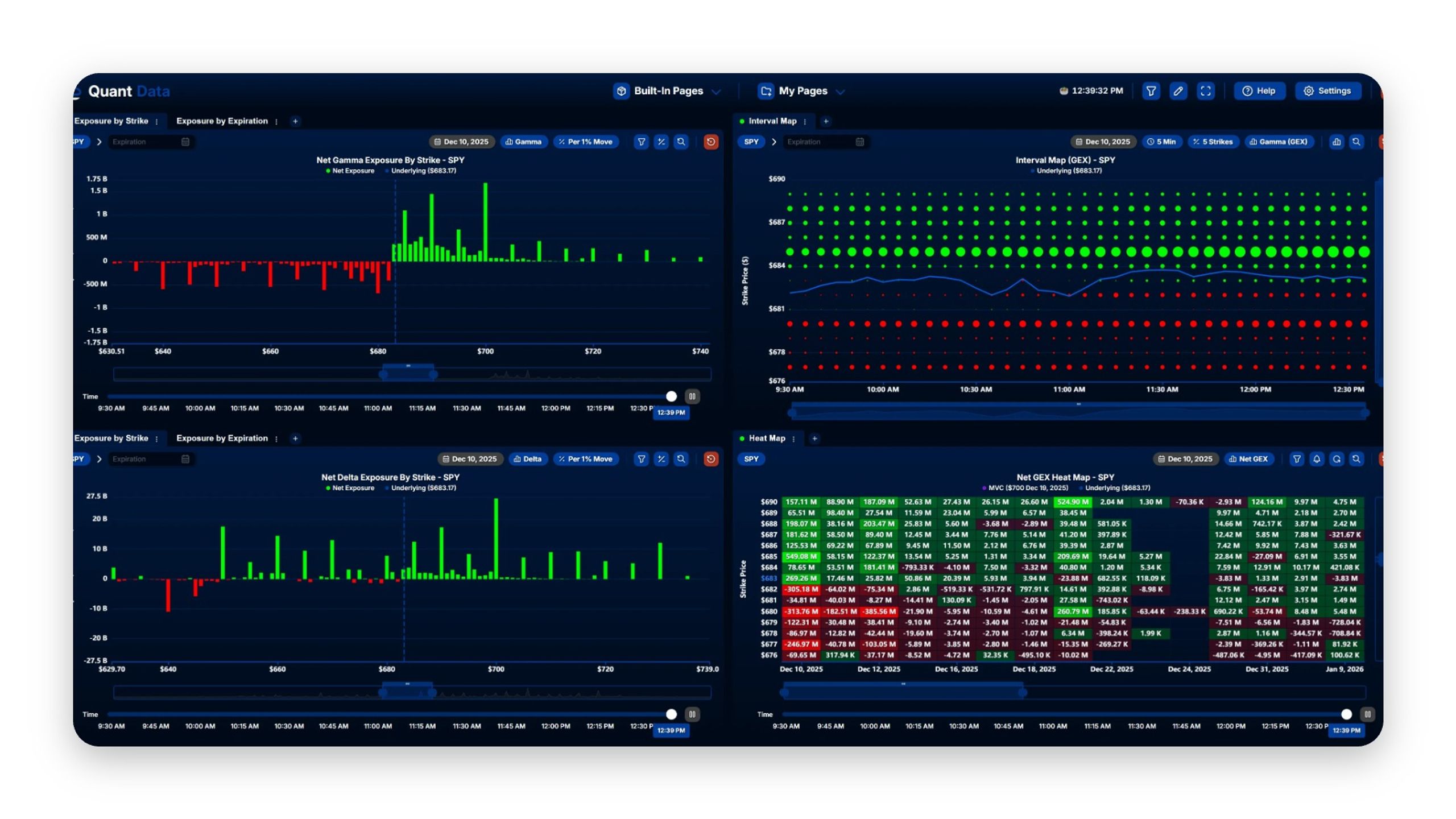Open the Settings button
The width and height of the screenshot is (1456, 819).
tap(1328, 91)
